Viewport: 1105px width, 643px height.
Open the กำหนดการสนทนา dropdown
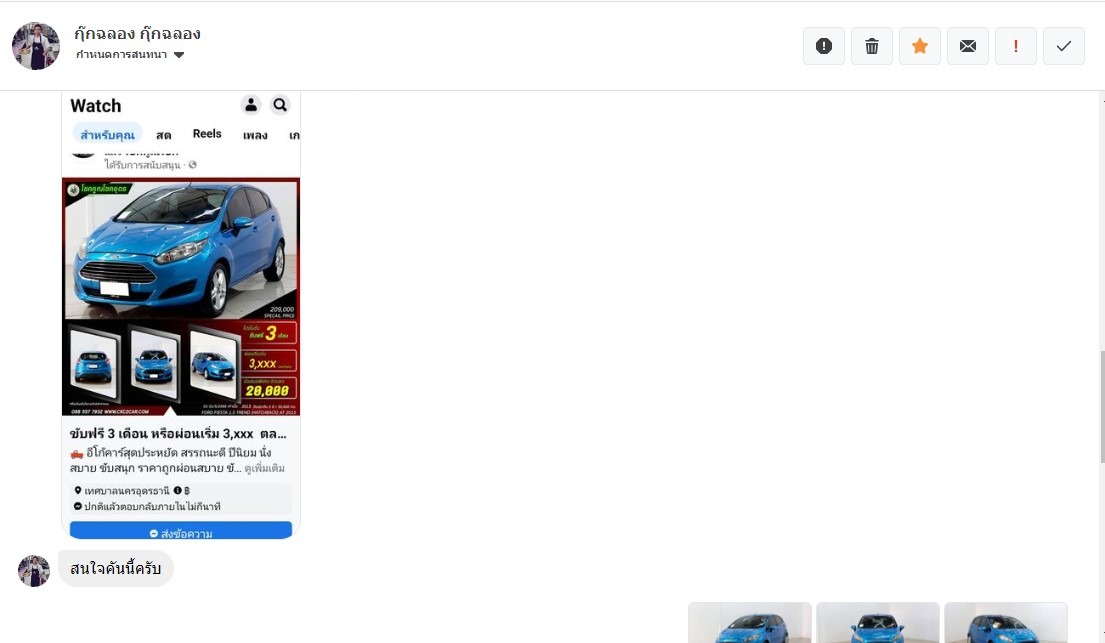tap(130, 55)
